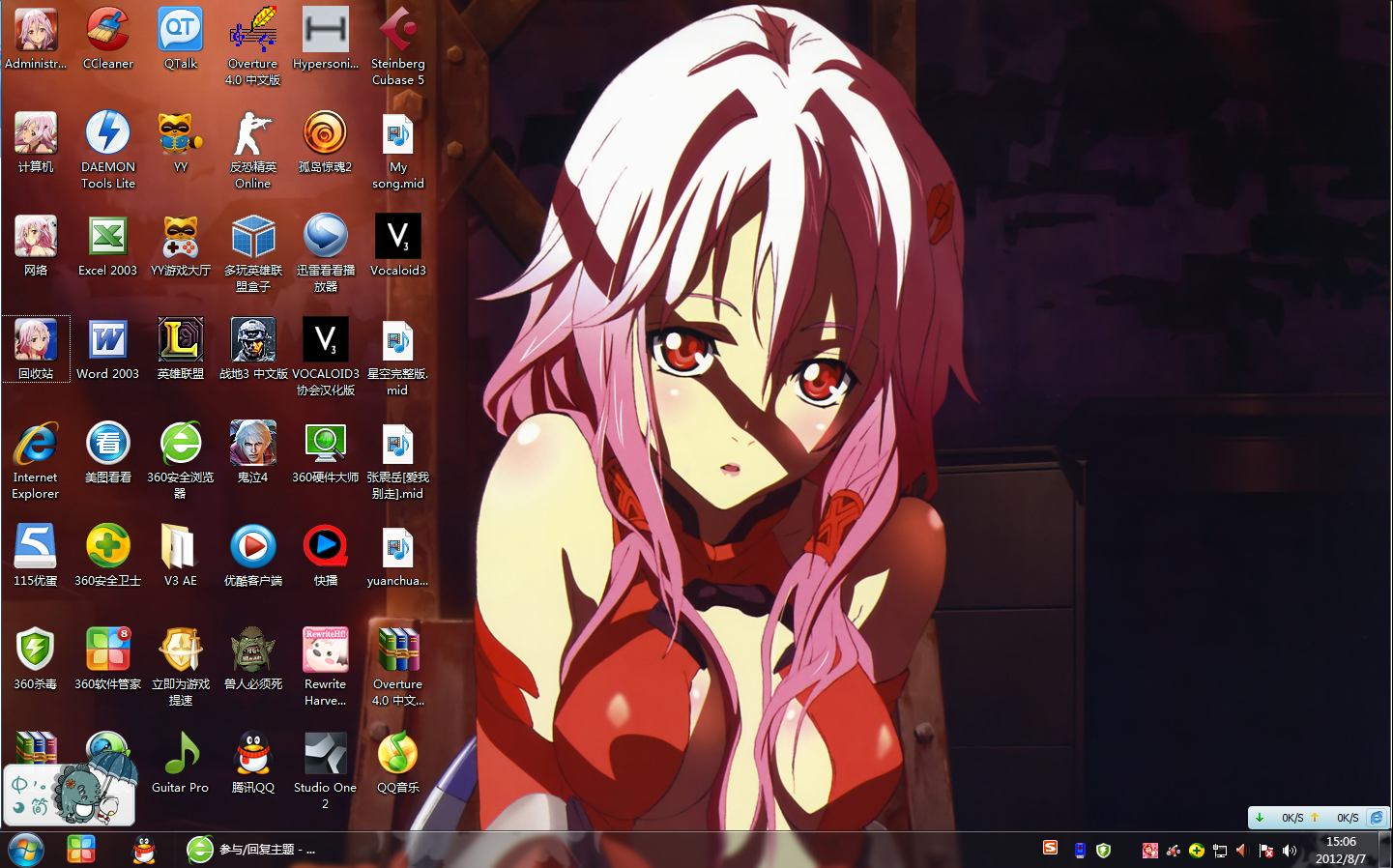Click Action Center flag tray icon

pos(1266,851)
